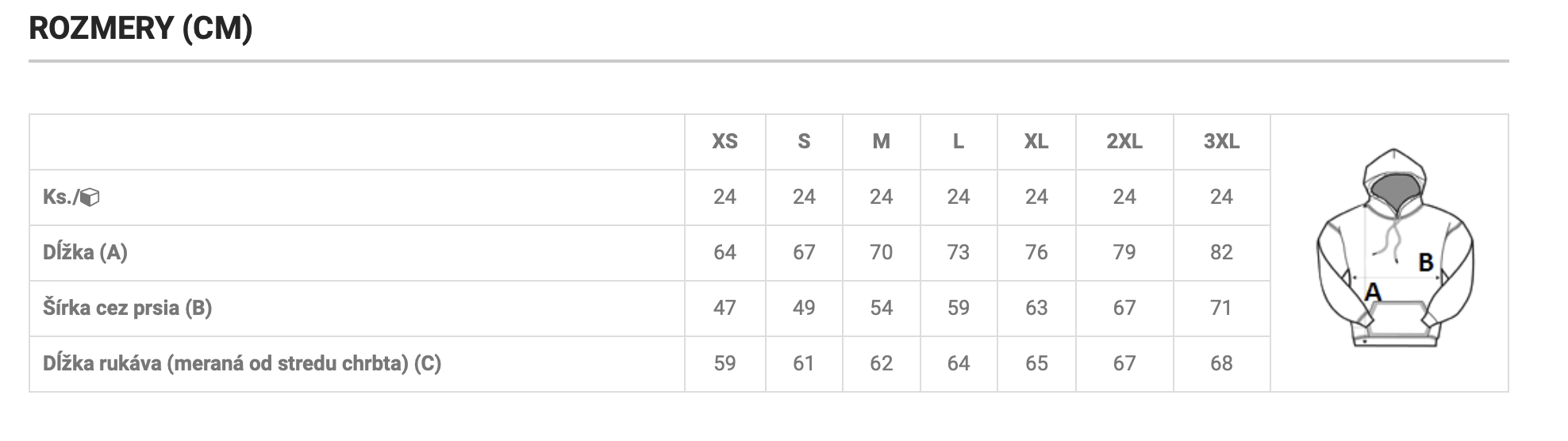The image size is (1568, 441).
Task: Click the sleeve length value 59 for XS
Action: [724, 363]
